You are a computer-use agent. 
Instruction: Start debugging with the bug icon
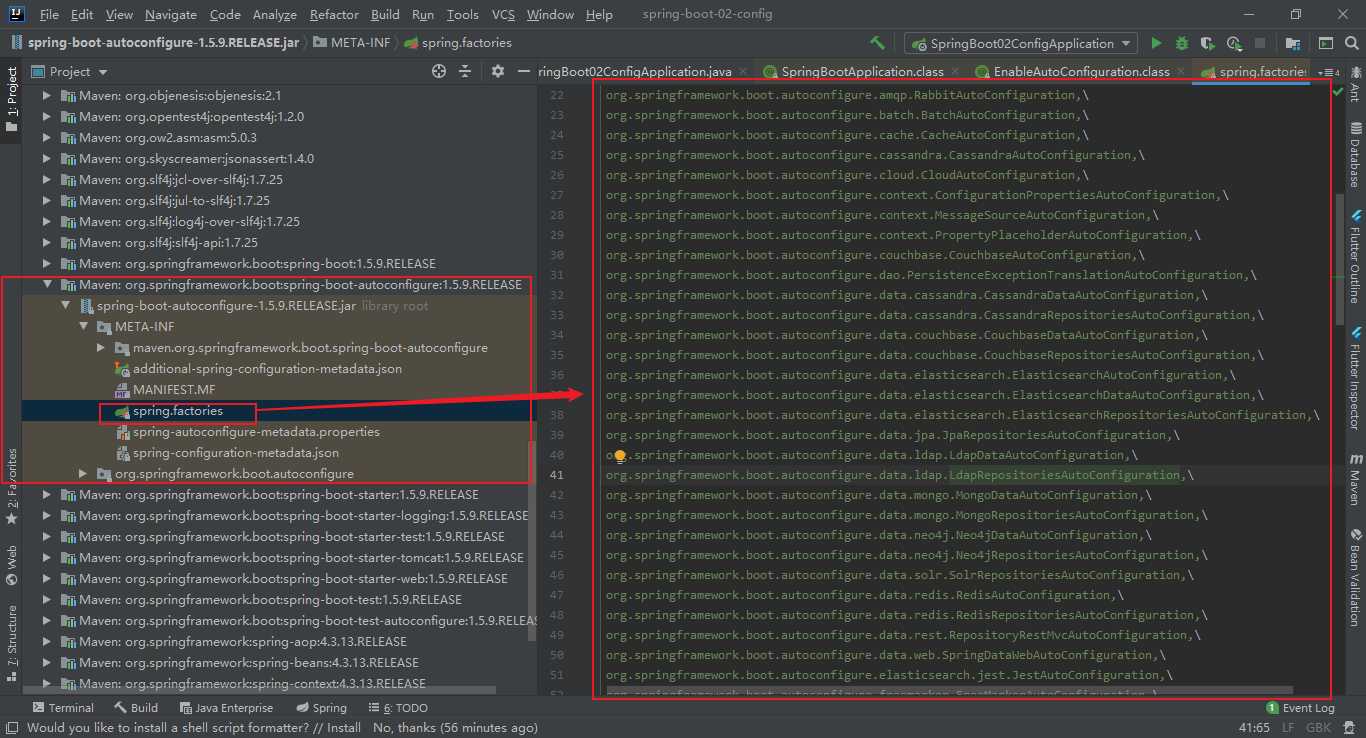[x=1182, y=43]
